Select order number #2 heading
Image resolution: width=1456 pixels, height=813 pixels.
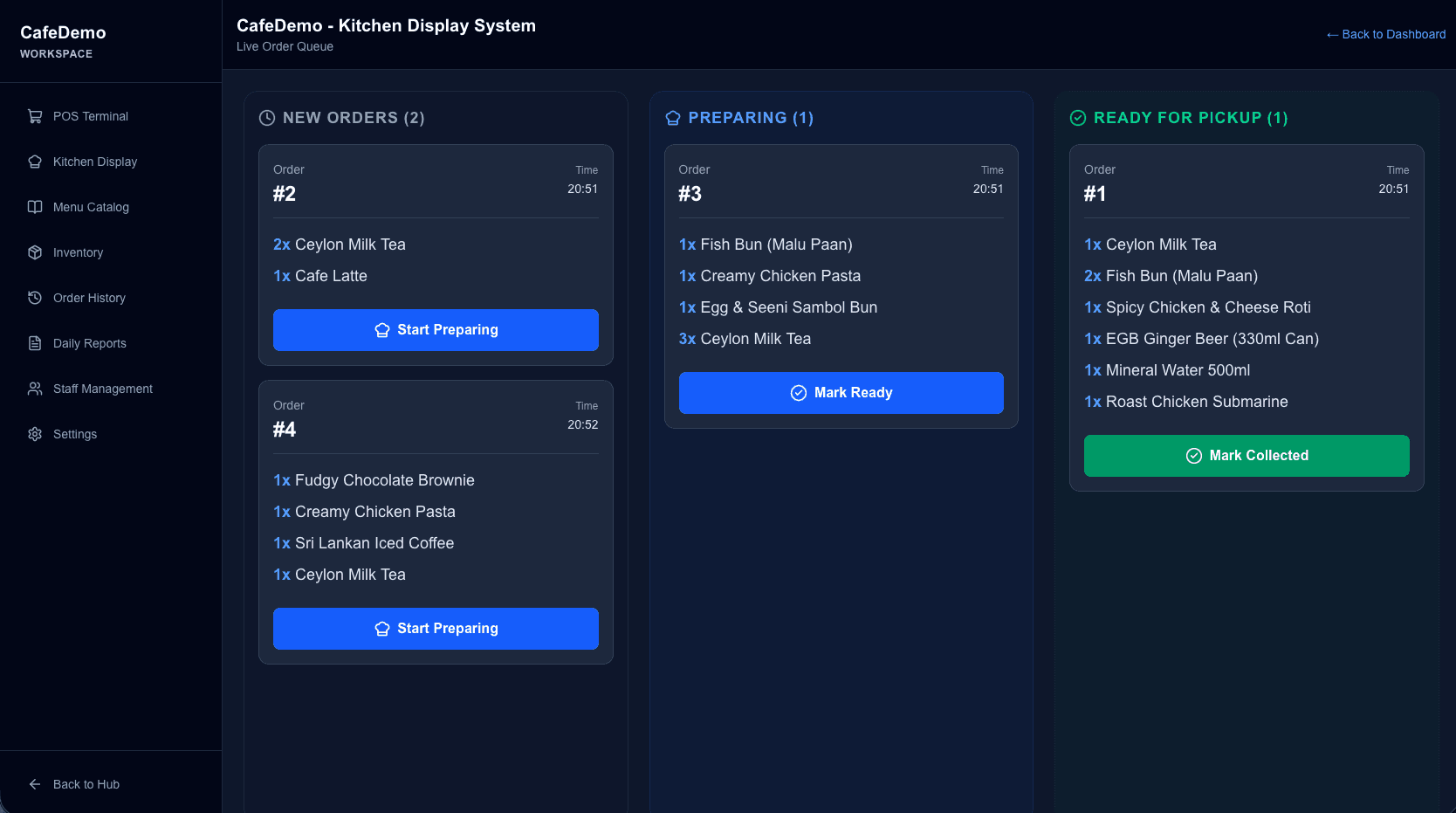pyautogui.click(x=285, y=194)
